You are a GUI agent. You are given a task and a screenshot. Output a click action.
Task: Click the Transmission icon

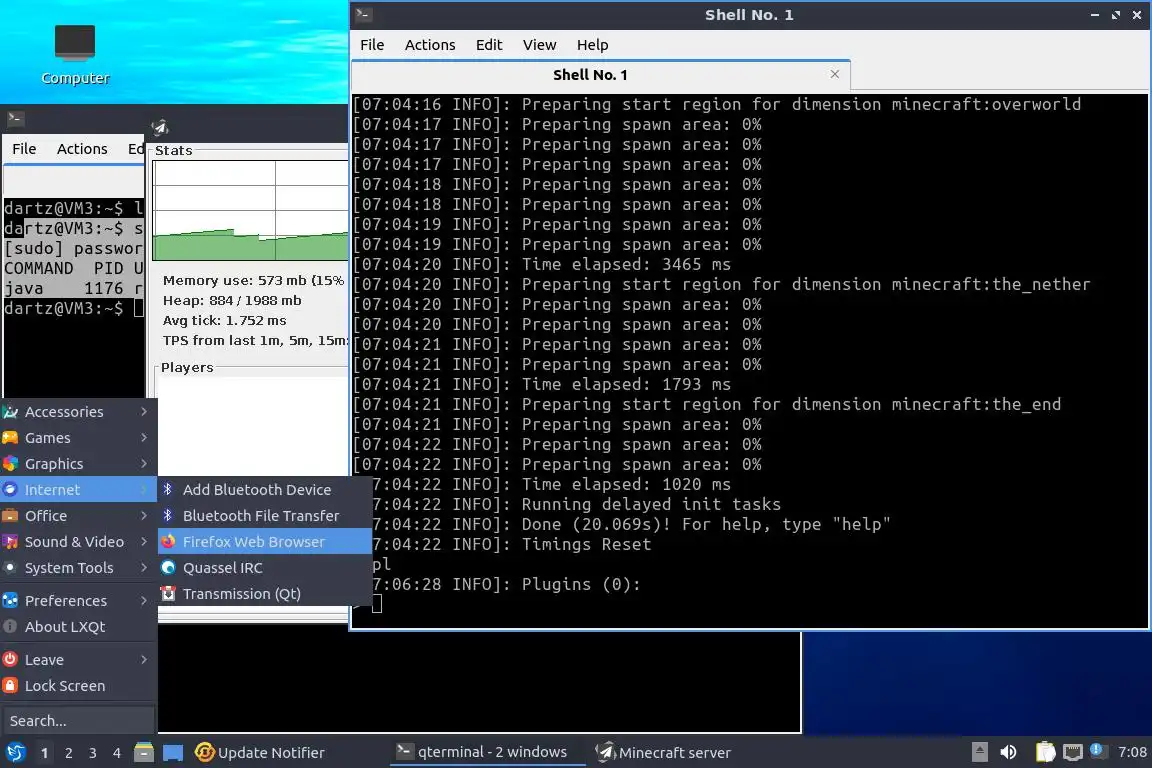(x=168, y=594)
